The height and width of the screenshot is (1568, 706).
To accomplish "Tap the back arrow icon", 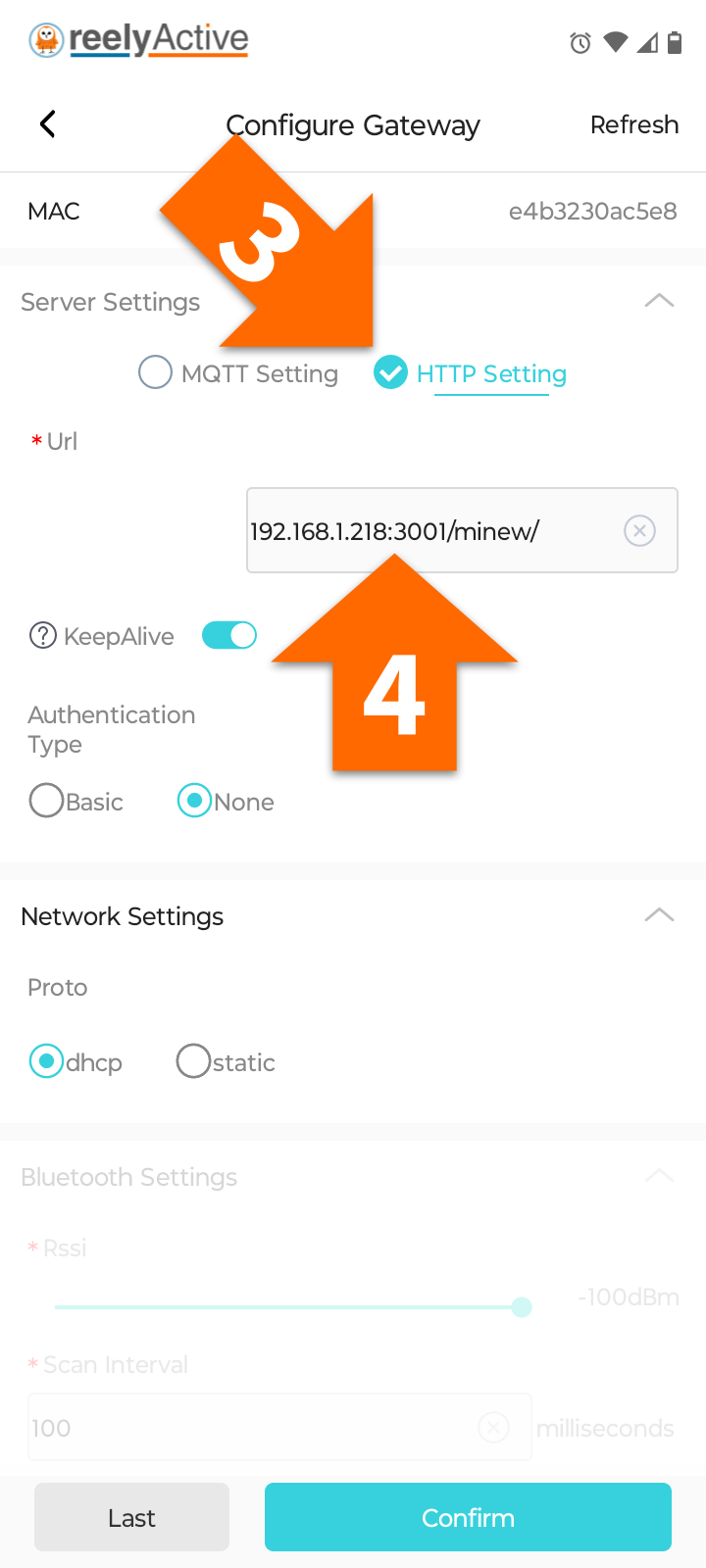I will click(x=47, y=124).
